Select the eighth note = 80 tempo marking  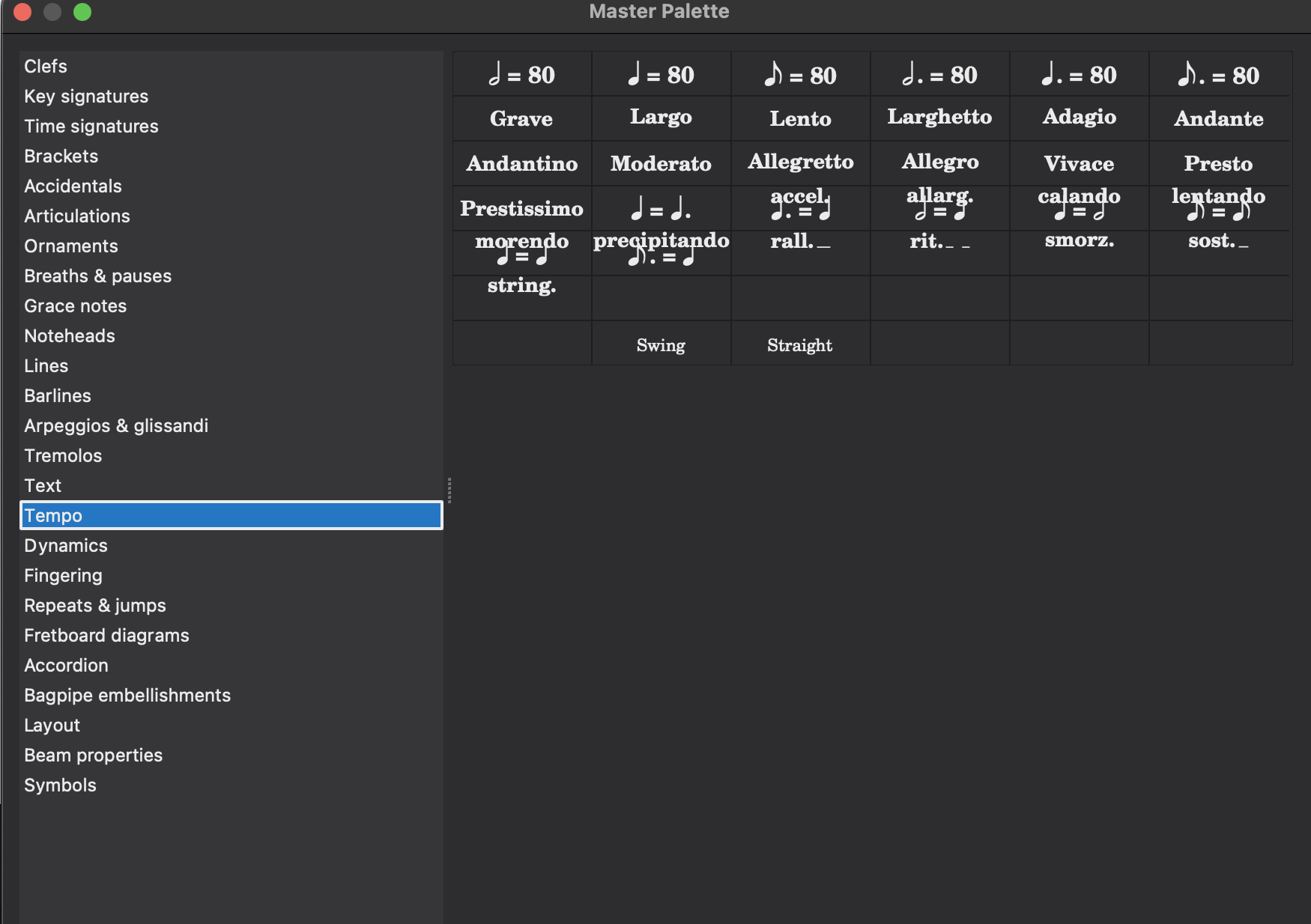(800, 73)
